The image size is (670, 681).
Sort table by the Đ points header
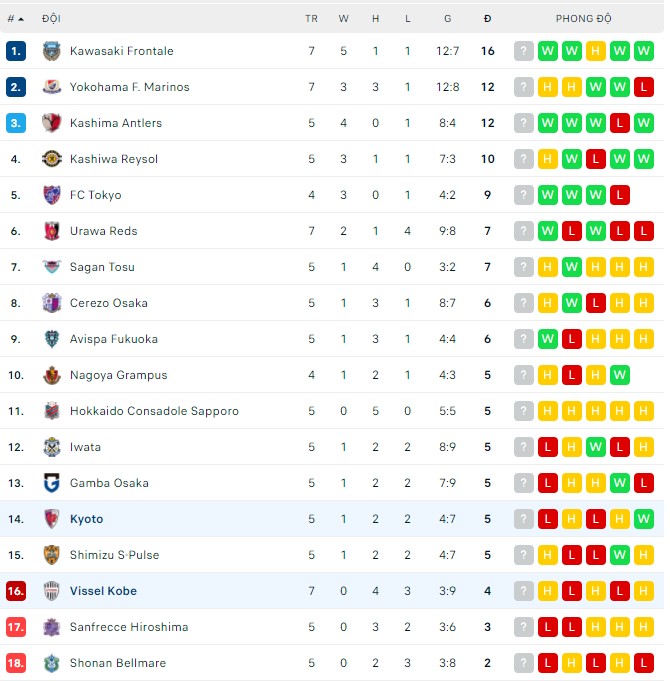[487, 19]
